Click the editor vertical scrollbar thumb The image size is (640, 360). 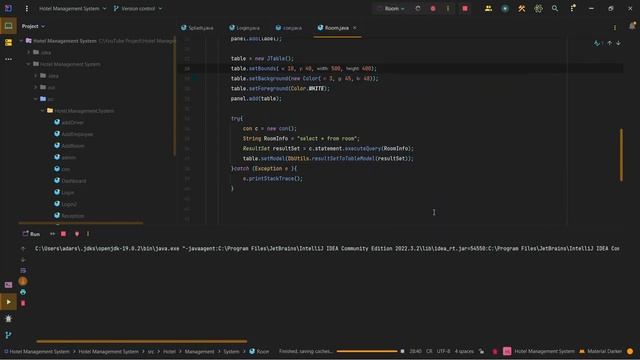(621, 155)
